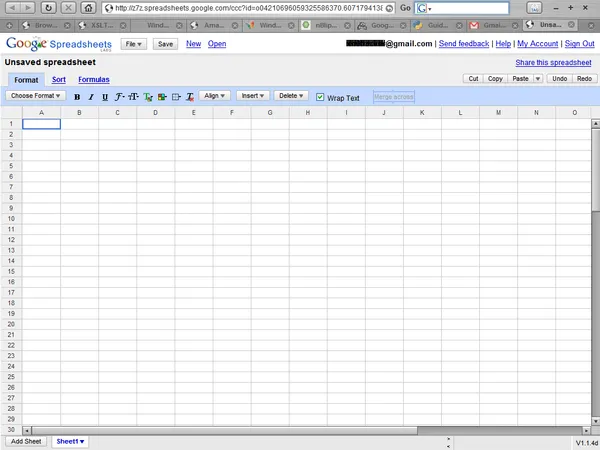Open the text color picker
600x450 pixels.
click(148, 97)
